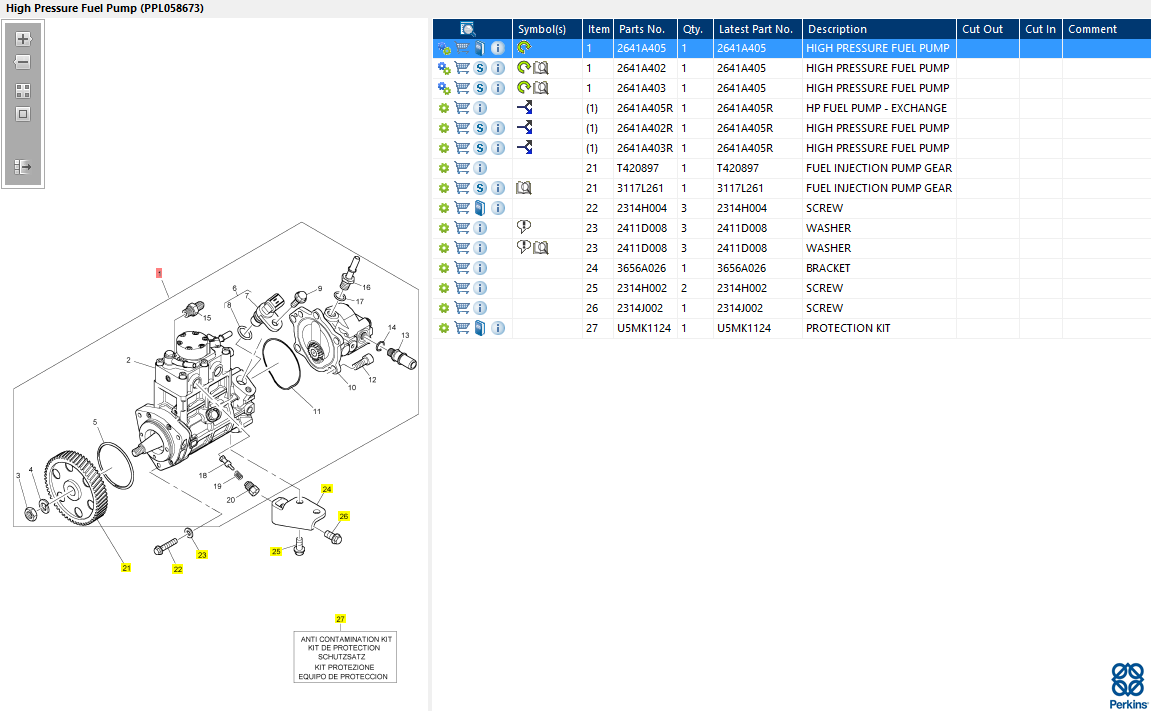Add part 2641A402 to cart
The width and height of the screenshot is (1151, 711).
pos(462,68)
